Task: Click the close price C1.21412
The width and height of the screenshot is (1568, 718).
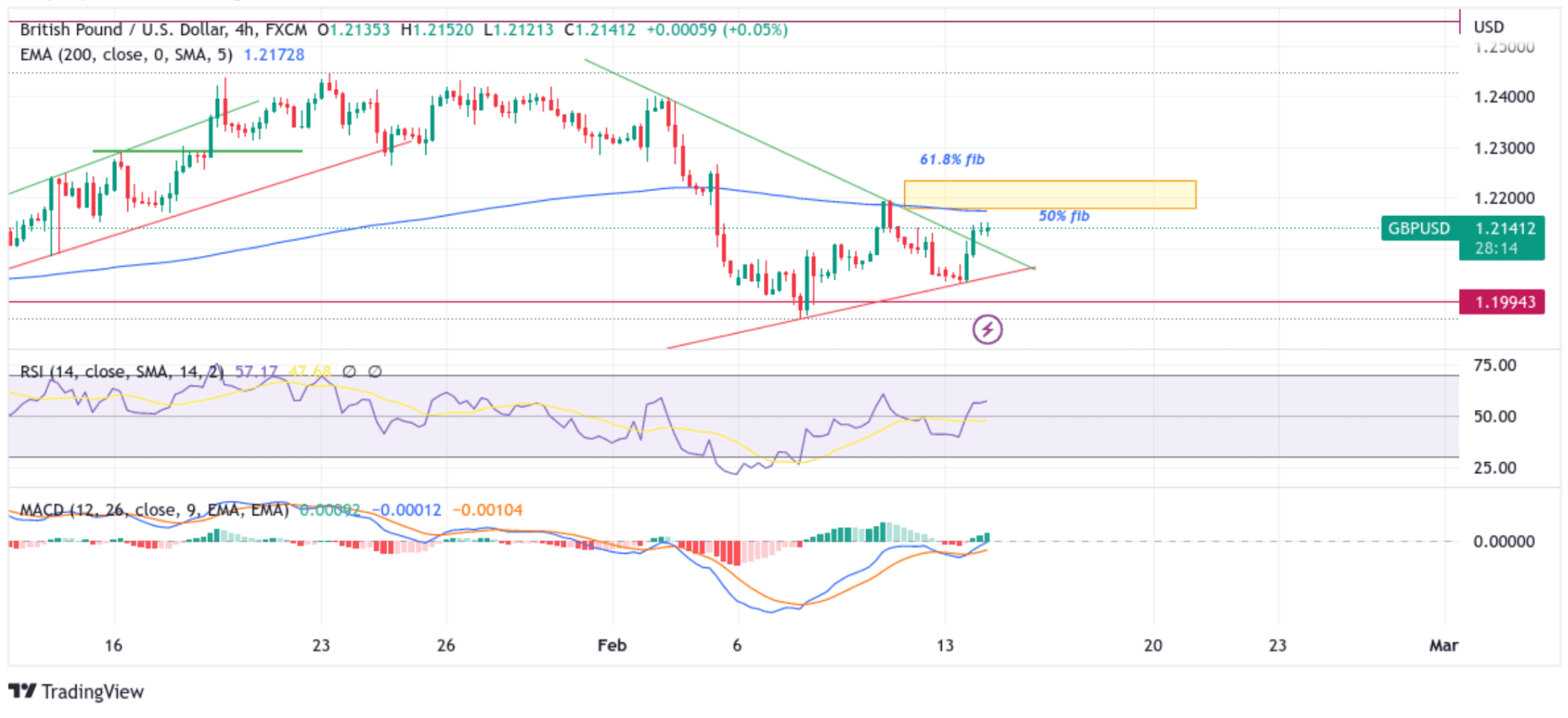Action: [x=600, y=29]
